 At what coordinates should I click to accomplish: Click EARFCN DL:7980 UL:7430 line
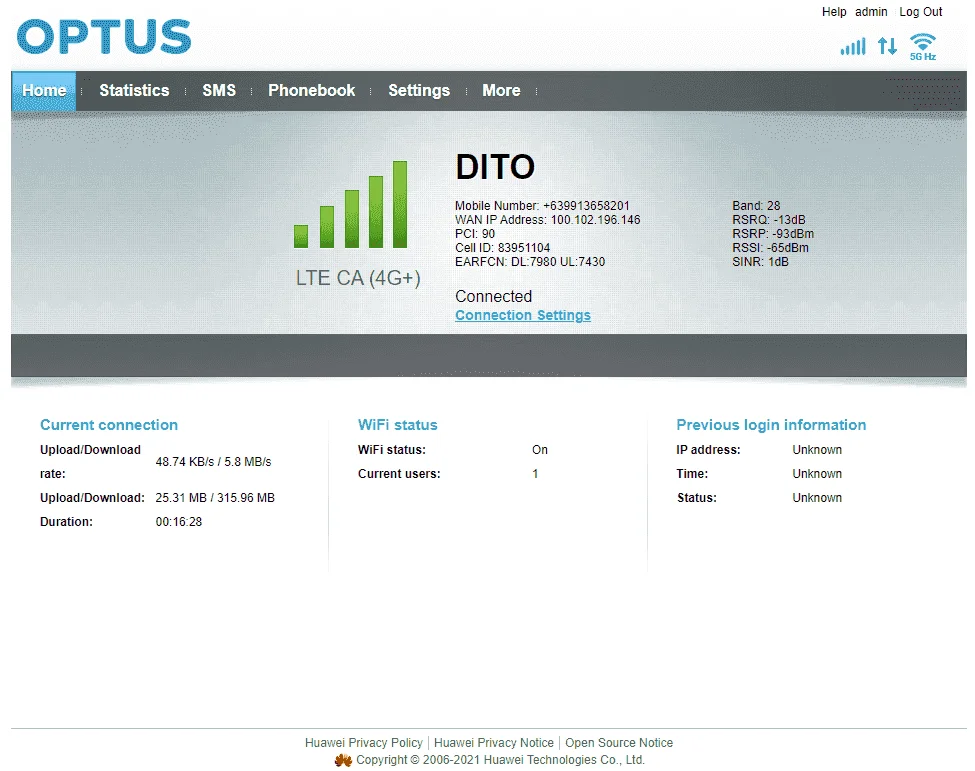[x=530, y=262]
